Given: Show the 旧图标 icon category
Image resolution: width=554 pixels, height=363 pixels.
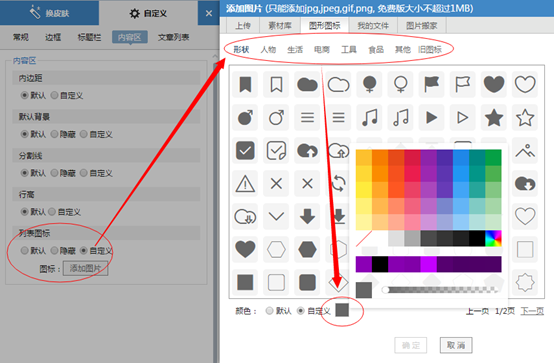Looking at the screenshot, I should pyautogui.click(x=430, y=49).
